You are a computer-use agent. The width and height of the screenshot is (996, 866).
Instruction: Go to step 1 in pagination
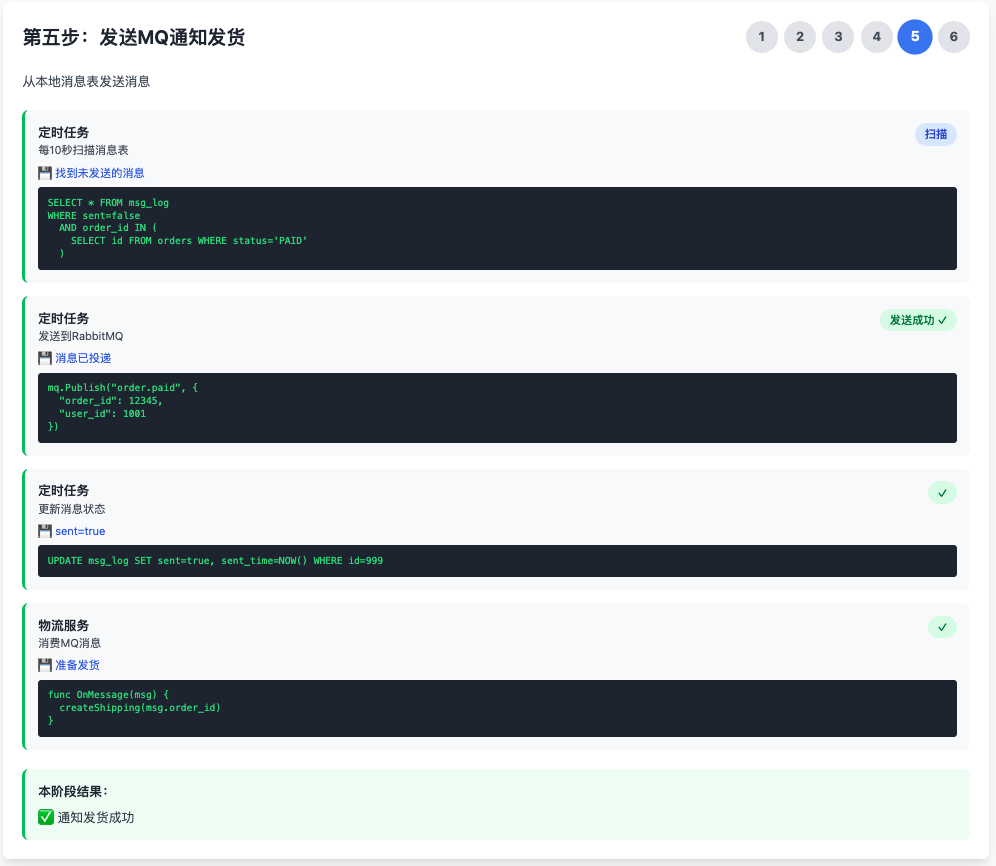[762, 37]
